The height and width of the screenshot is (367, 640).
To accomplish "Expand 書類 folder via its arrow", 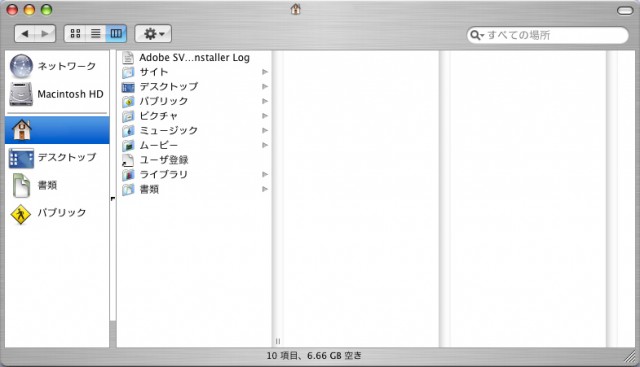I will [265, 189].
